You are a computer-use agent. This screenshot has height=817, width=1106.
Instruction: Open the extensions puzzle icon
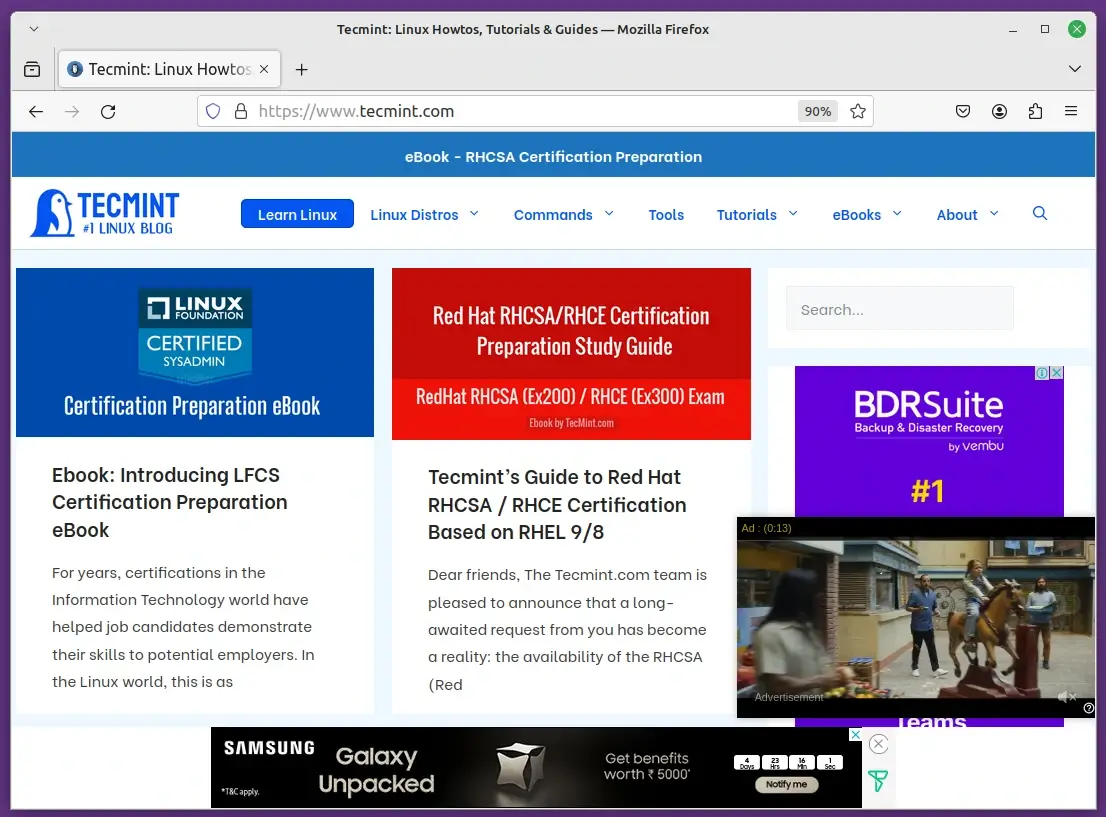1035,111
